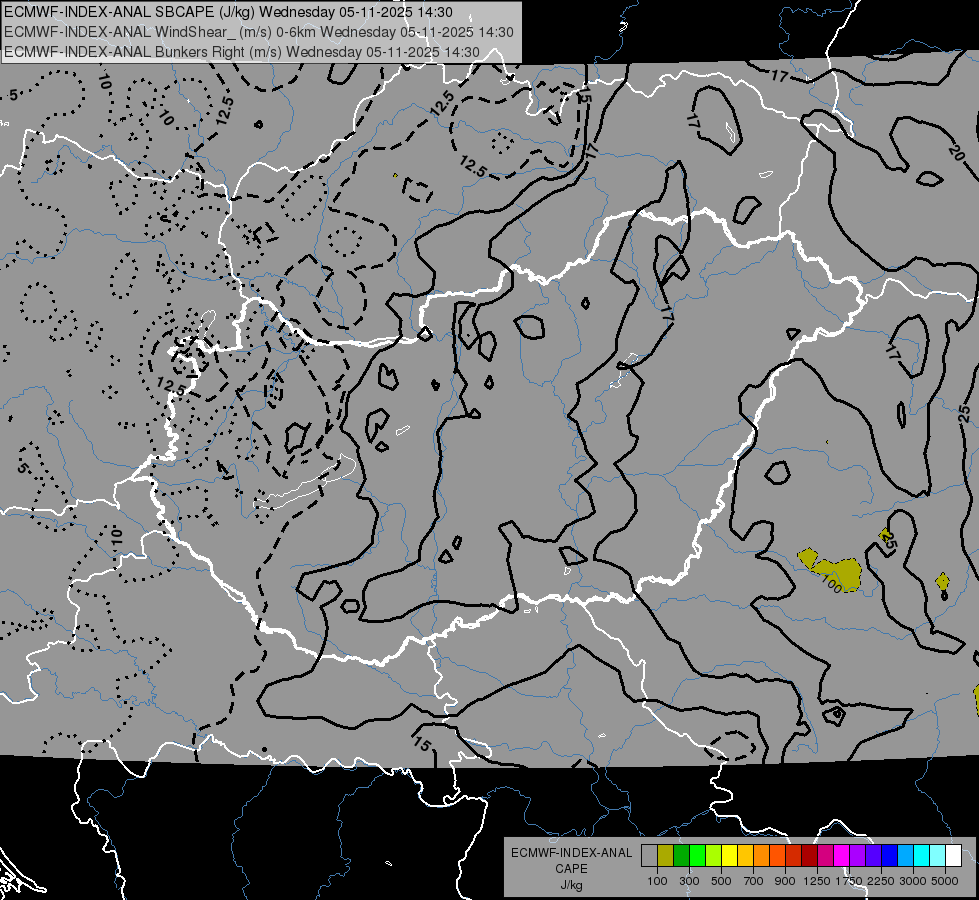Click the pure yellow legend swatch
Screen dimensions: 979x900
point(730,855)
